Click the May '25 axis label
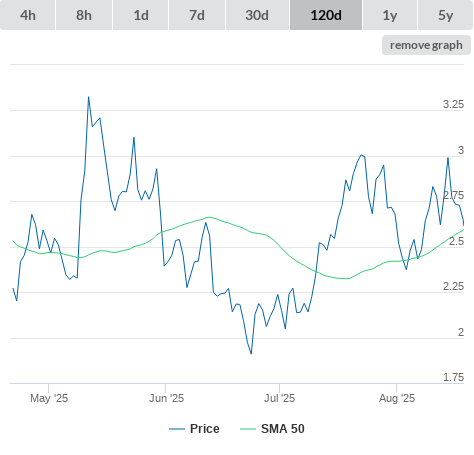Screen dimensions: 474x455 coord(49,398)
